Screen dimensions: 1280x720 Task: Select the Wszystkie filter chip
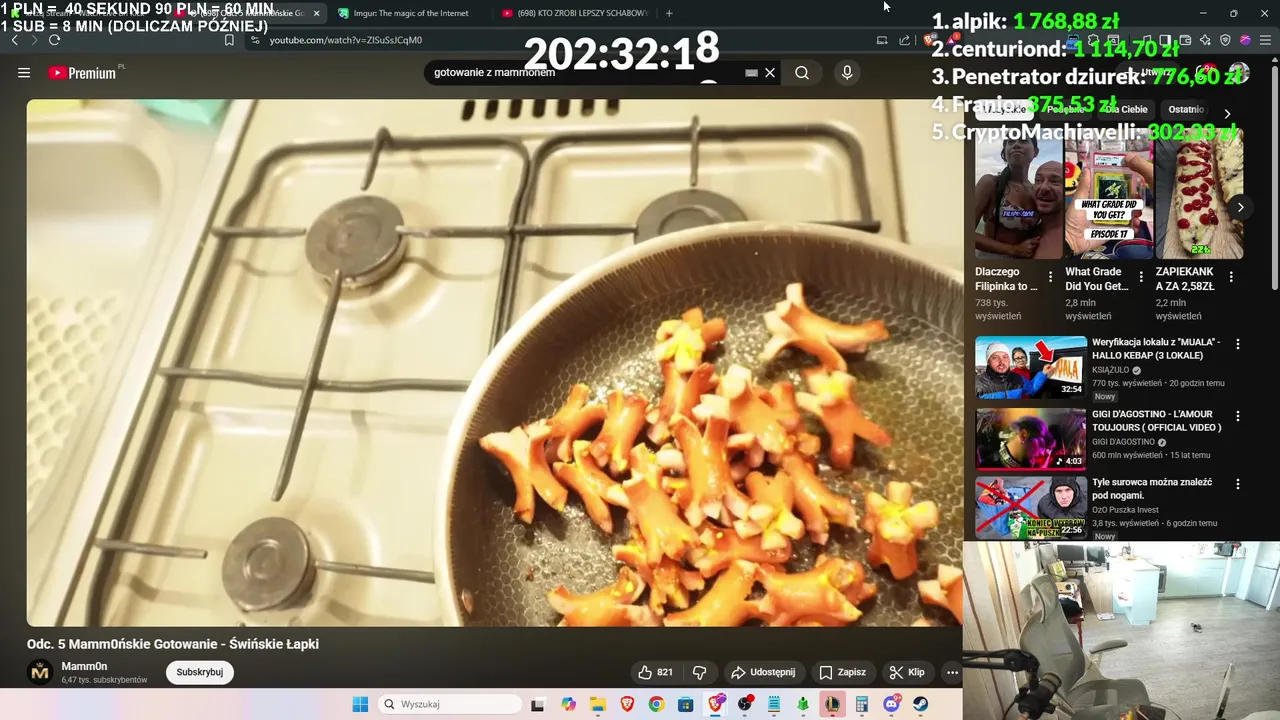pyautogui.click(x=1004, y=110)
